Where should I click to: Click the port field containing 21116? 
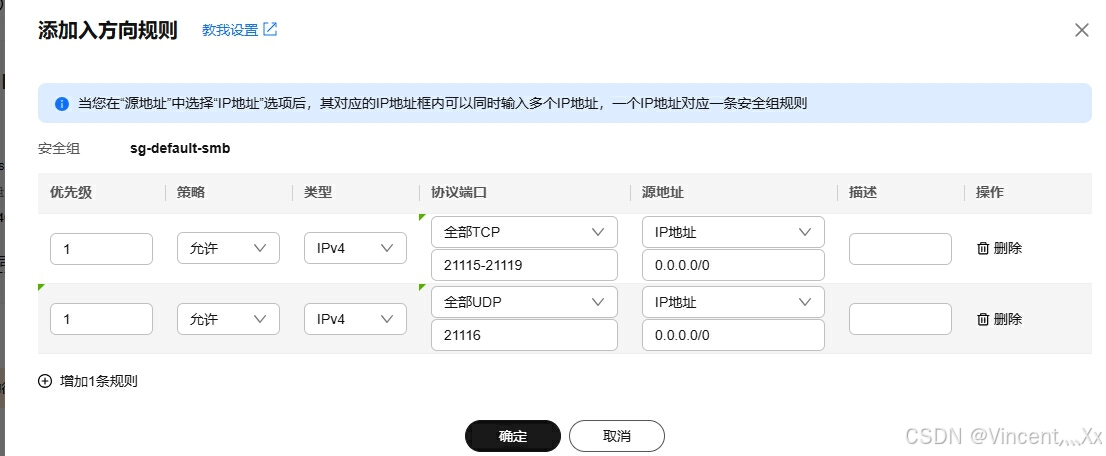pos(524,336)
